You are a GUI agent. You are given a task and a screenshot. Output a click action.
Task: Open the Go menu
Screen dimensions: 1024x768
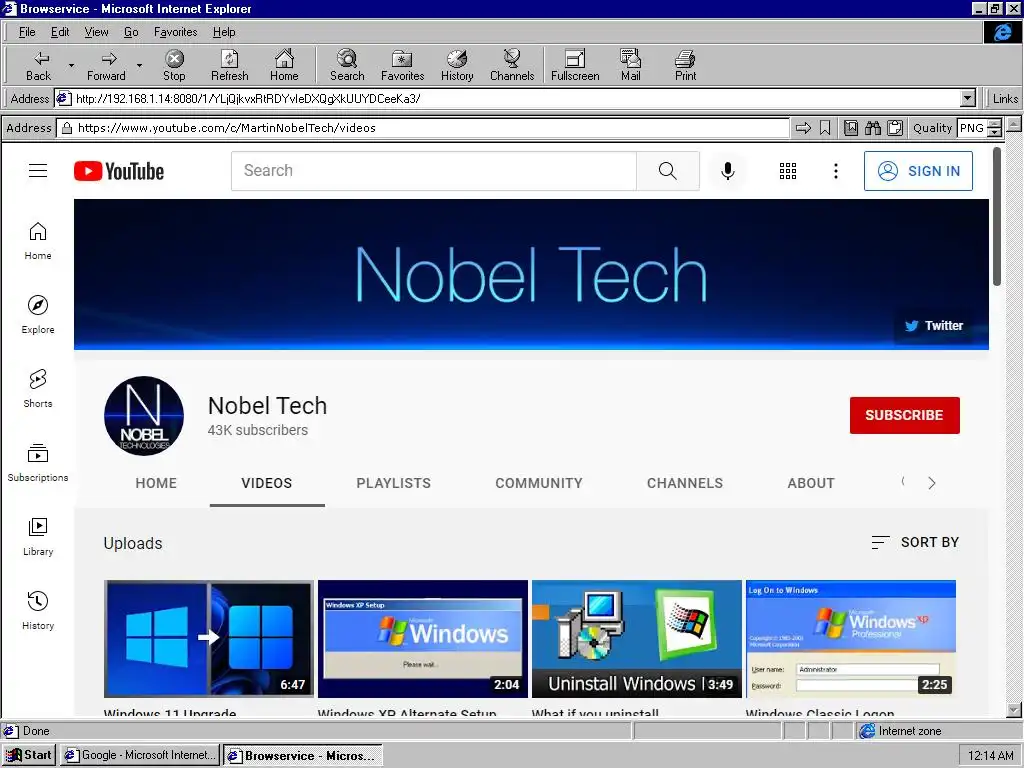tap(131, 32)
